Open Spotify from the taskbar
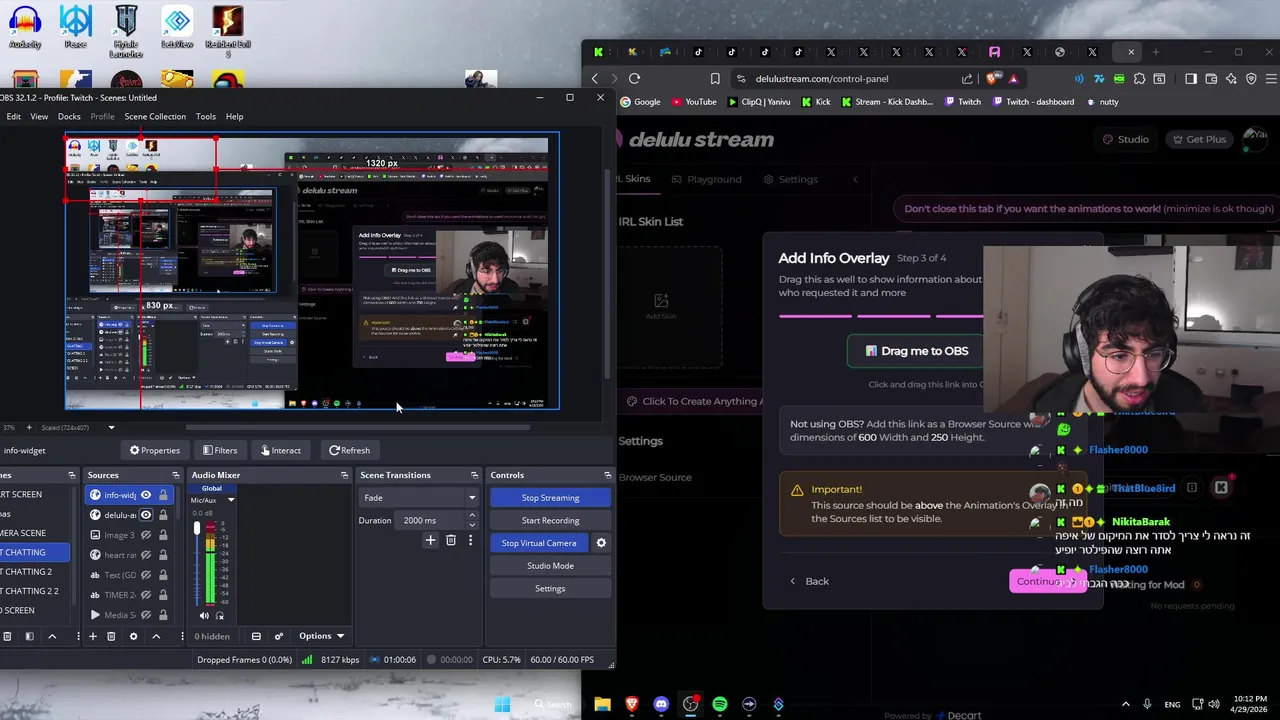 pyautogui.click(x=720, y=704)
